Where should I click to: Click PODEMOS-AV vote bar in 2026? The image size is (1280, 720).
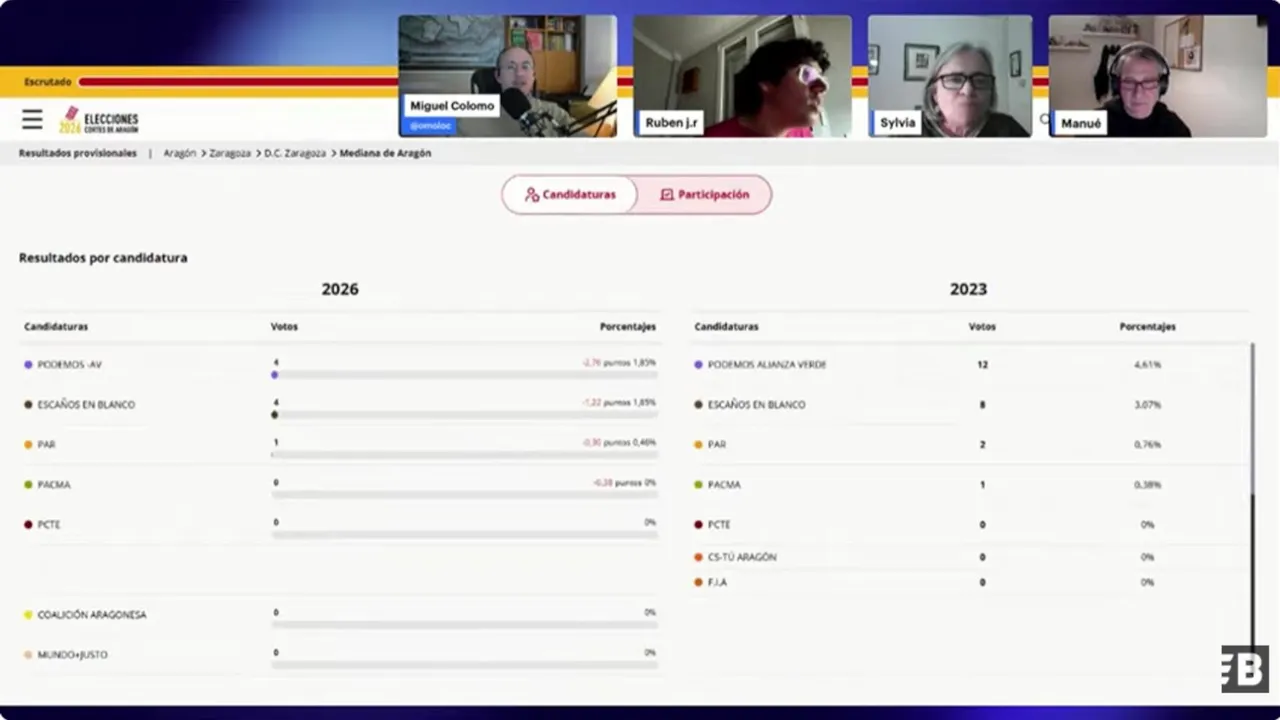tap(464, 375)
